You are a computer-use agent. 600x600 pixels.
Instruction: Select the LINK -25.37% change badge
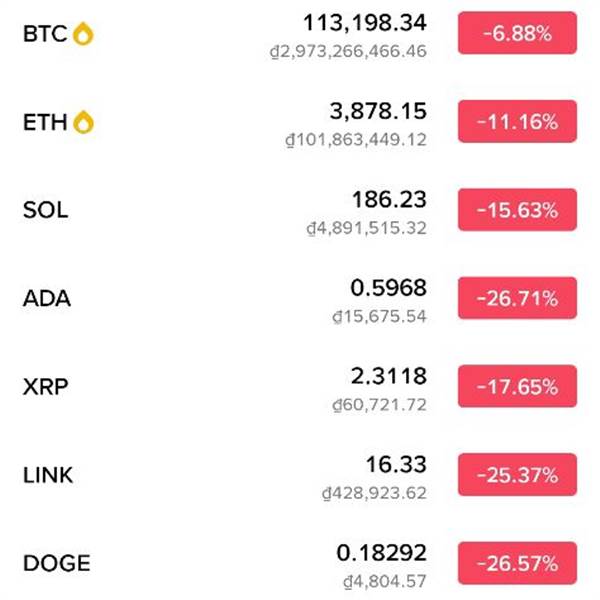pyautogui.click(x=517, y=474)
